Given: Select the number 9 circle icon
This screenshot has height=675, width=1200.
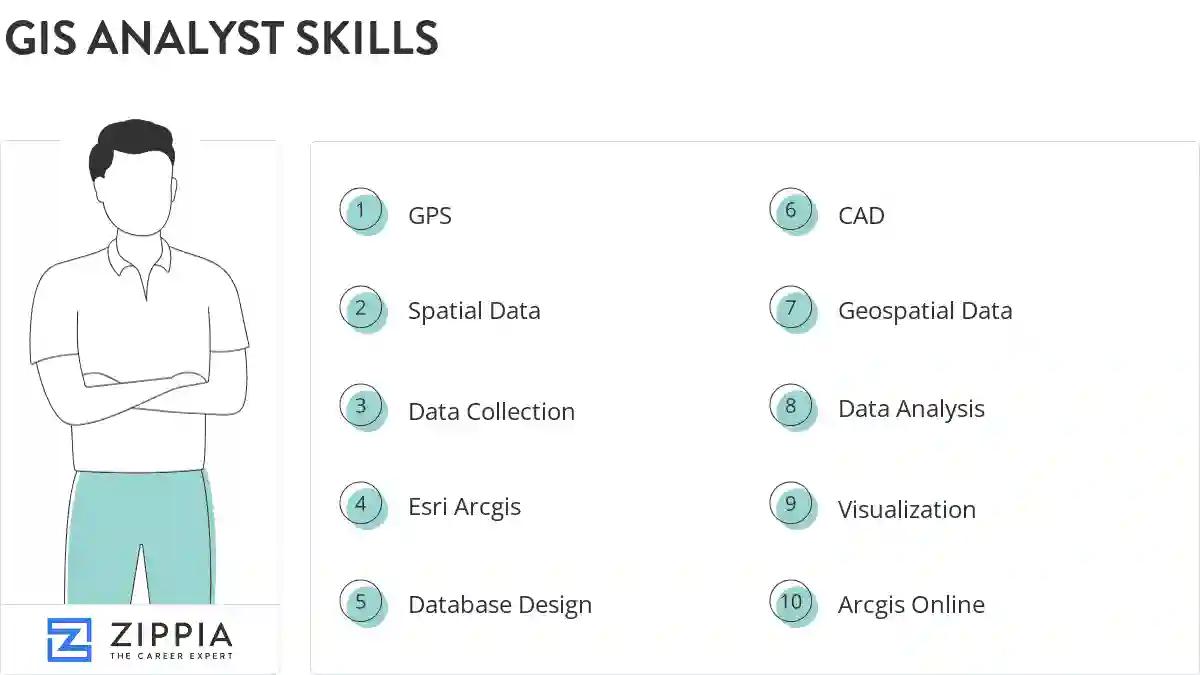Looking at the screenshot, I should (791, 504).
